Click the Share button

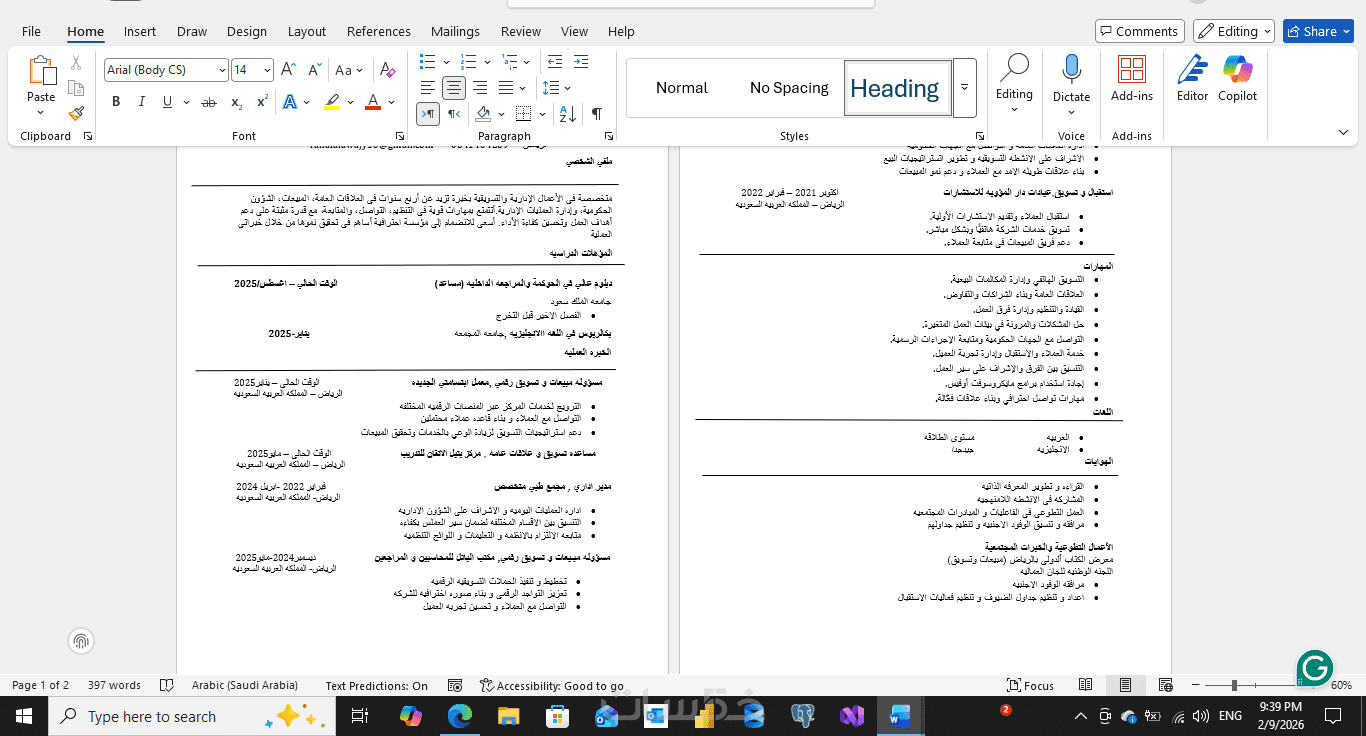[1319, 31]
